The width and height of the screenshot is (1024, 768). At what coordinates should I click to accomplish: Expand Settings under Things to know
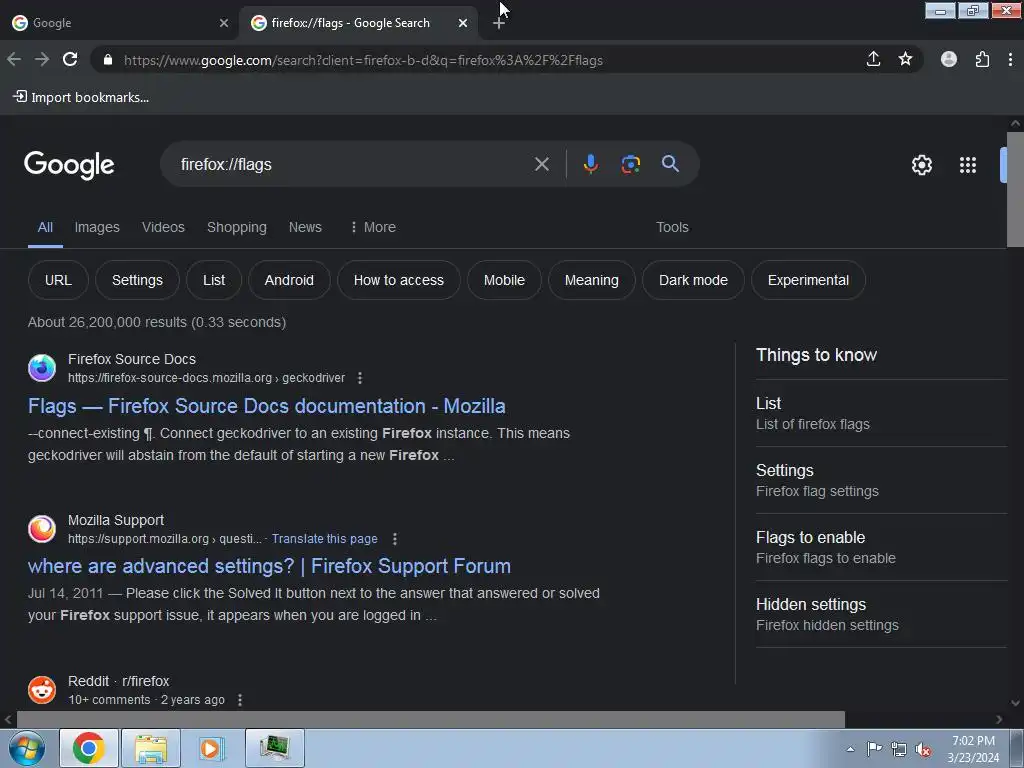pyautogui.click(x=881, y=480)
